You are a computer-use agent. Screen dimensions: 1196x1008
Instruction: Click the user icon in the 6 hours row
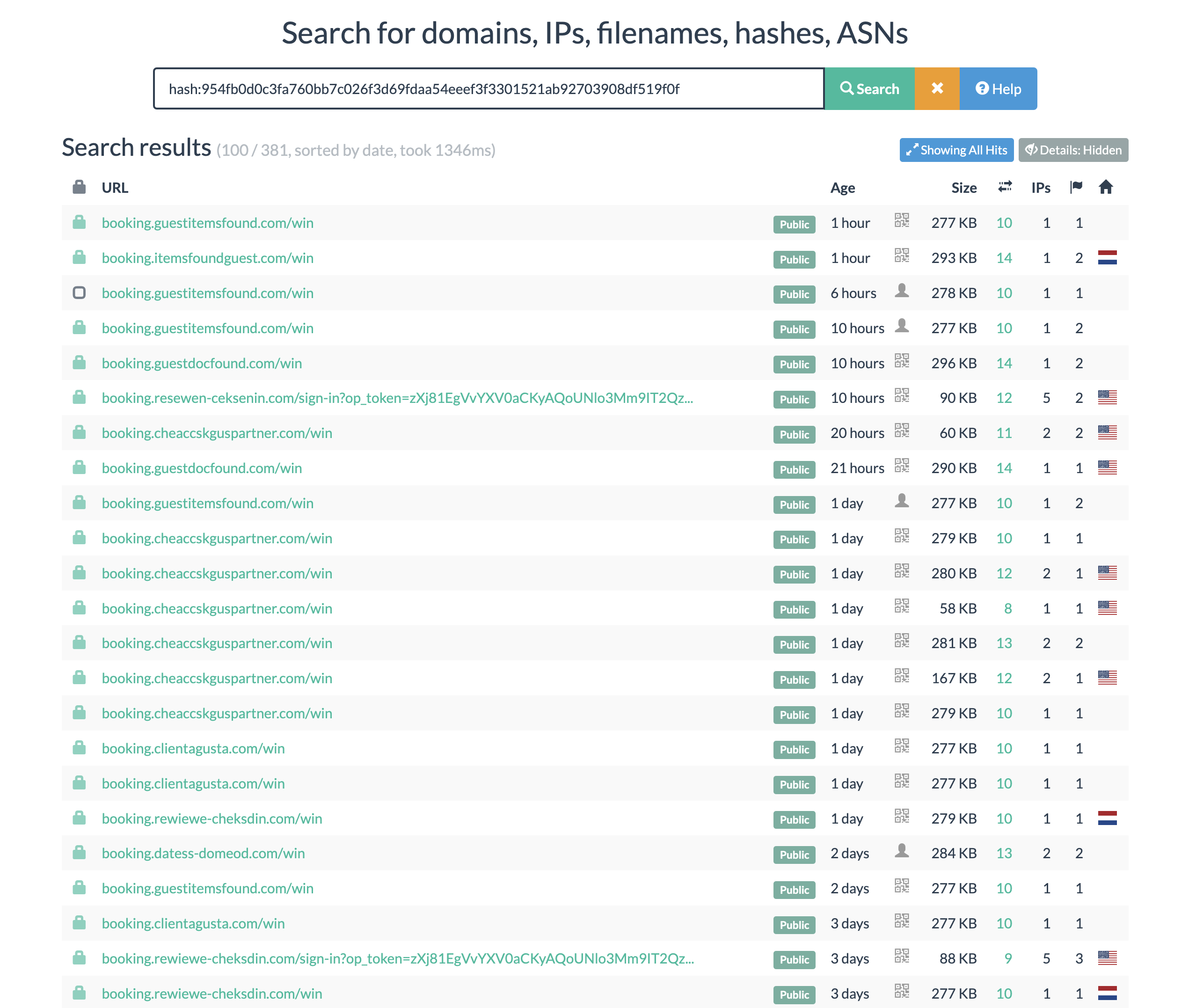[x=902, y=291]
